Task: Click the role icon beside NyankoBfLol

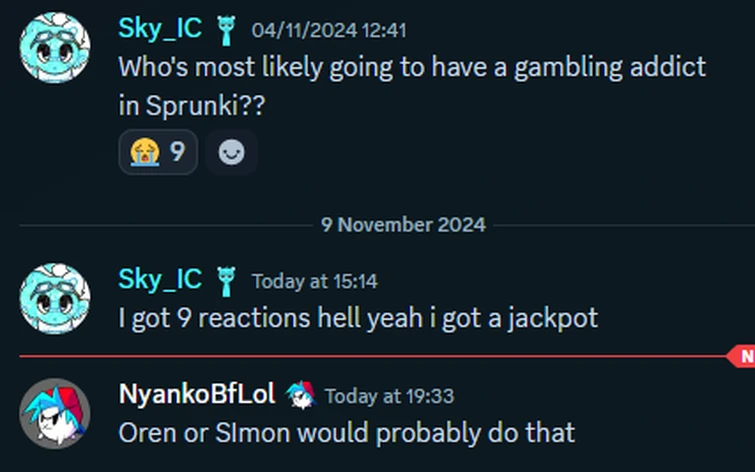Action: click(299, 396)
